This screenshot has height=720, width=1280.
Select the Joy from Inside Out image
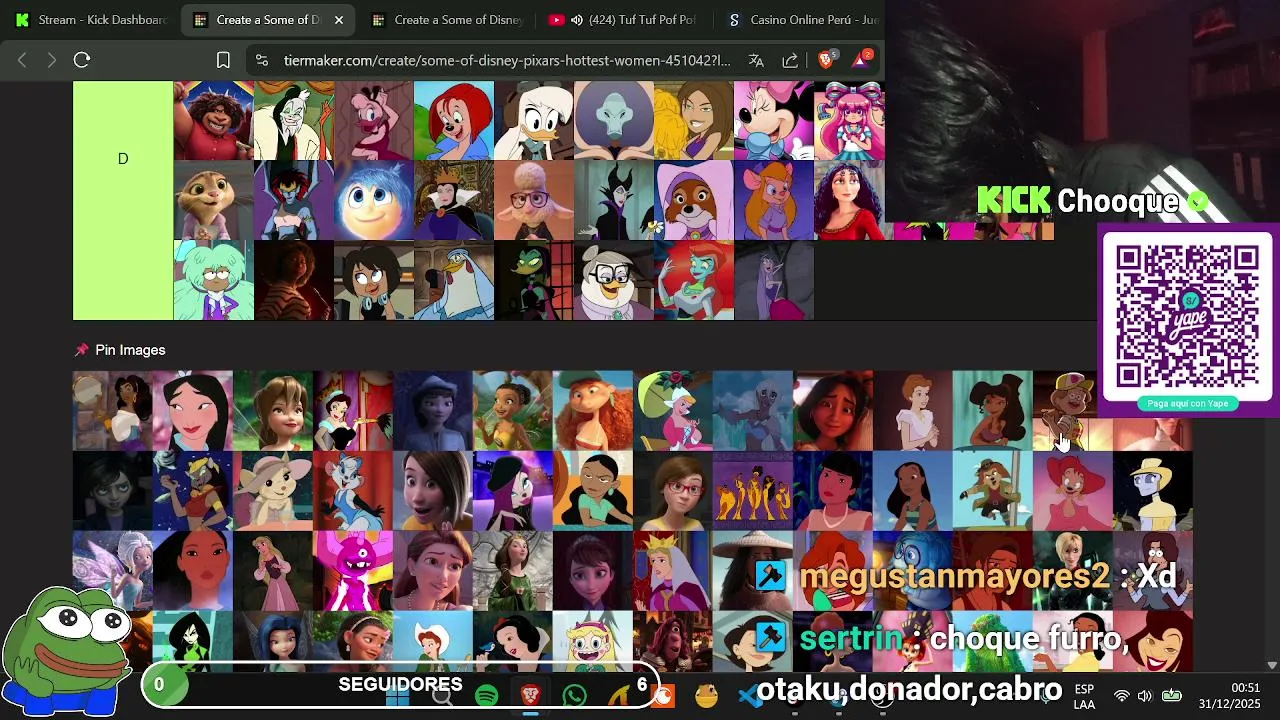coord(374,200)
